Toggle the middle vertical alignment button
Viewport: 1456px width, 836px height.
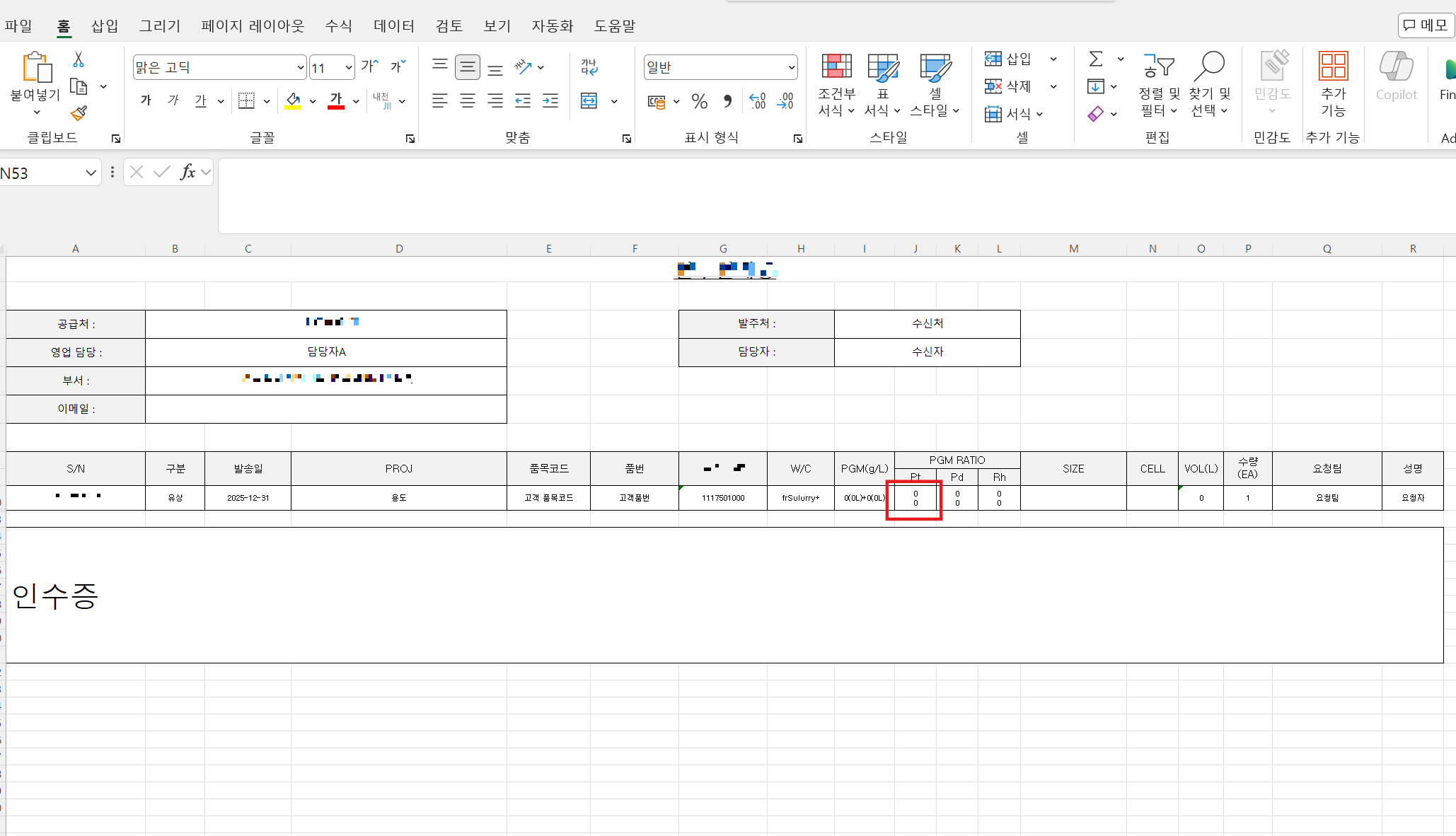[467, 67]
